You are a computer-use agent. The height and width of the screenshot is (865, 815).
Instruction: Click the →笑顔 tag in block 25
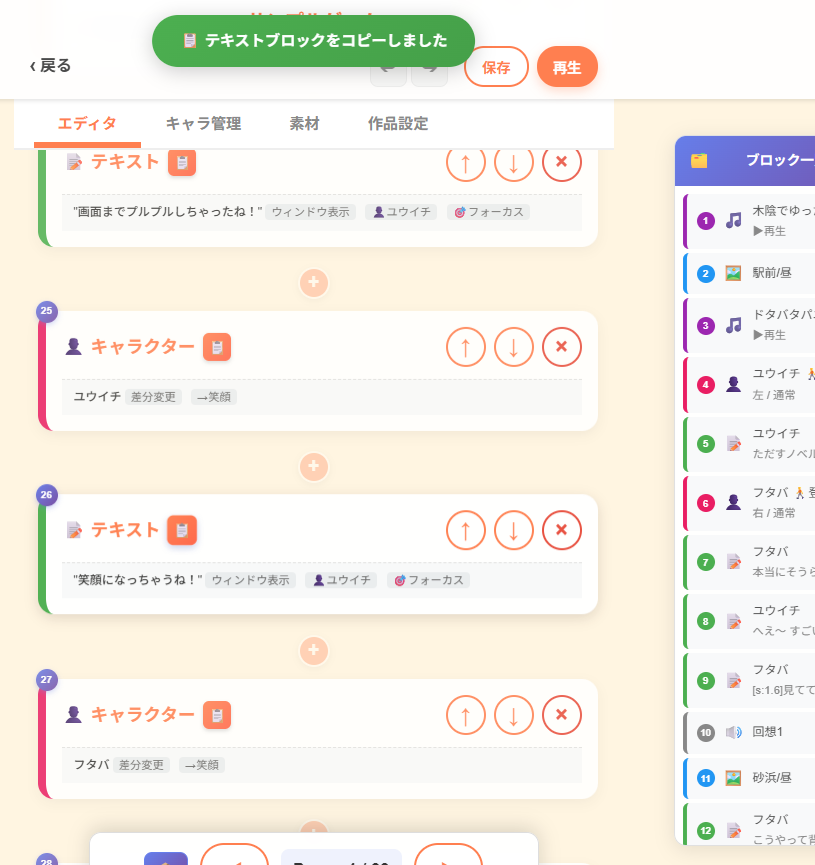pos(214,397)
